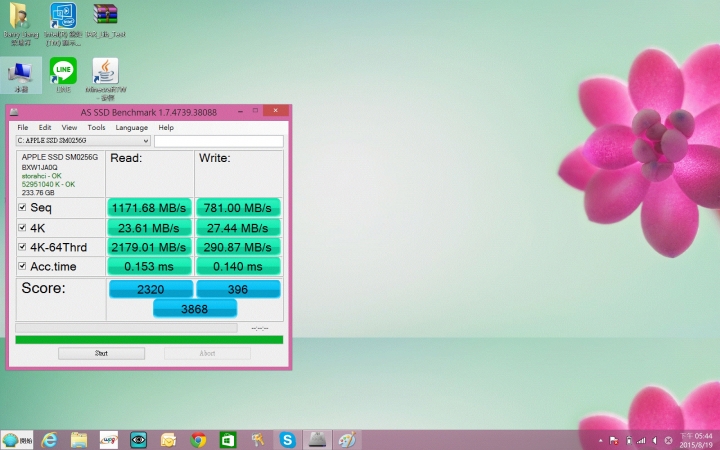
Task: Click Seq read result 1171.68 MB/s
Action: [x=149, y=208]
